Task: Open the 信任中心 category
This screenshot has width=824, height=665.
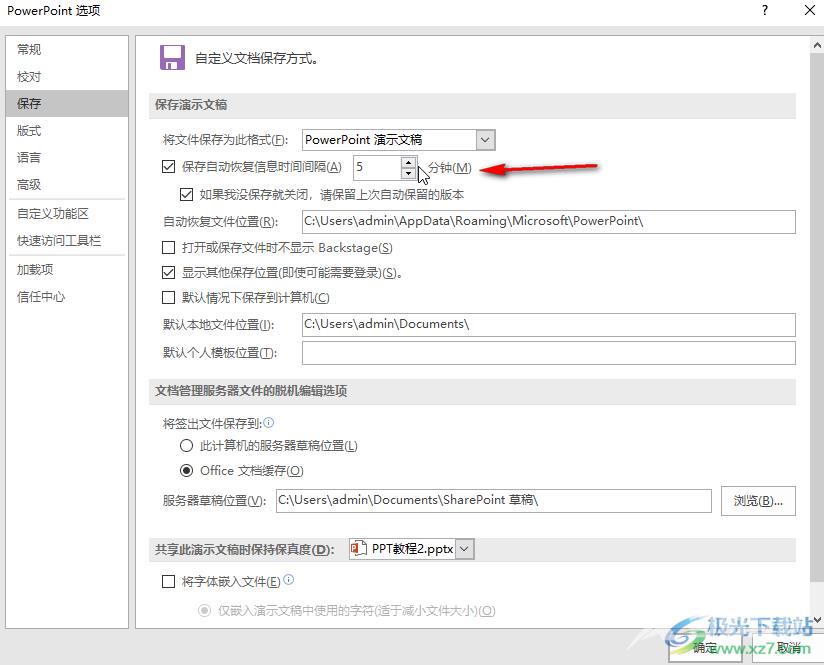Action: pyautogui.click(x=67, y=297)
